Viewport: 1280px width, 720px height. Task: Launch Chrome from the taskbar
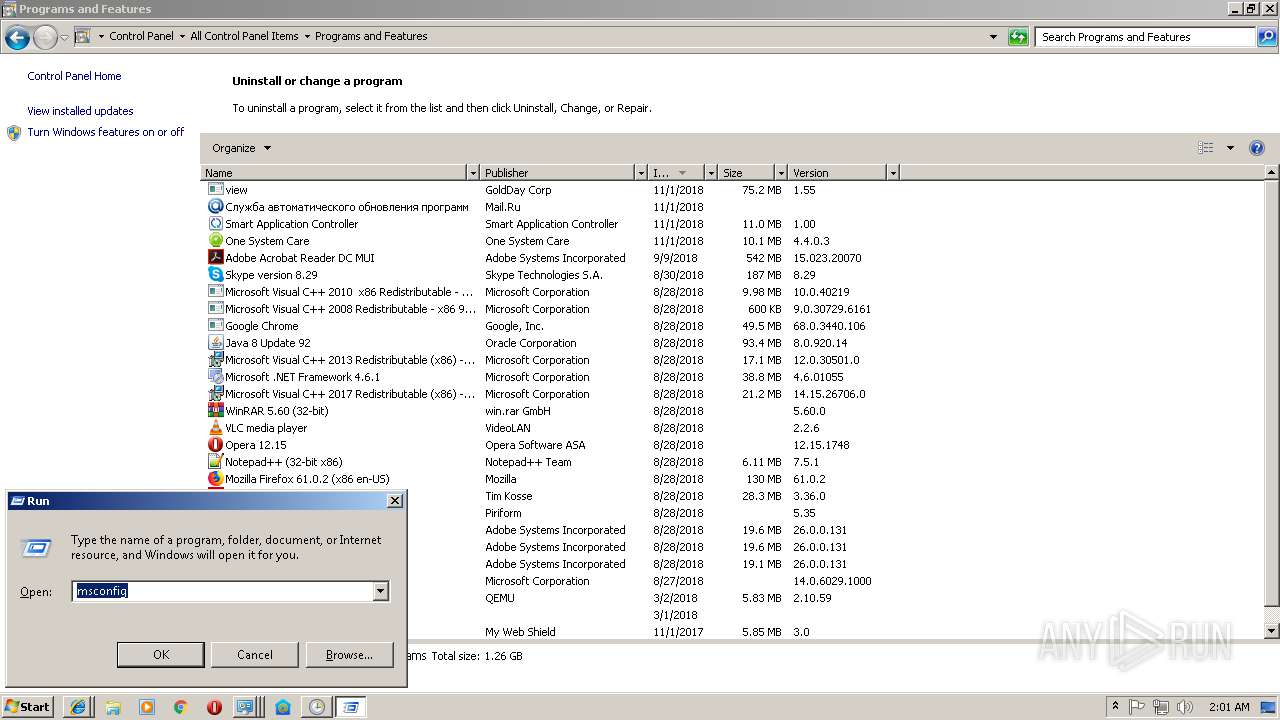pos(181,707)
